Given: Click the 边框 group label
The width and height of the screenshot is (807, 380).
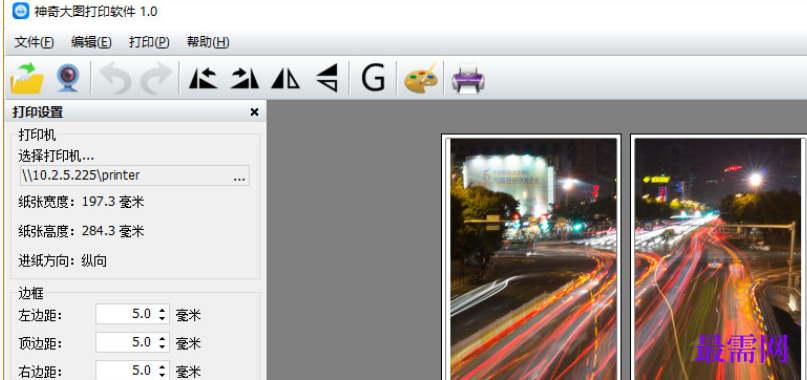Looking at the screenshot, I should pos(31,294).
